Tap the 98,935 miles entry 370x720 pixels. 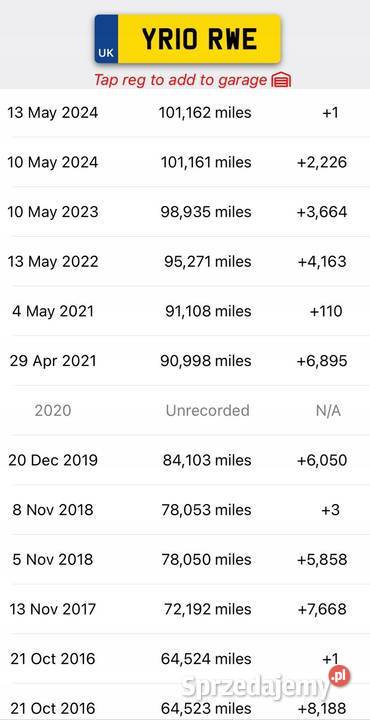tap(206, 212)
